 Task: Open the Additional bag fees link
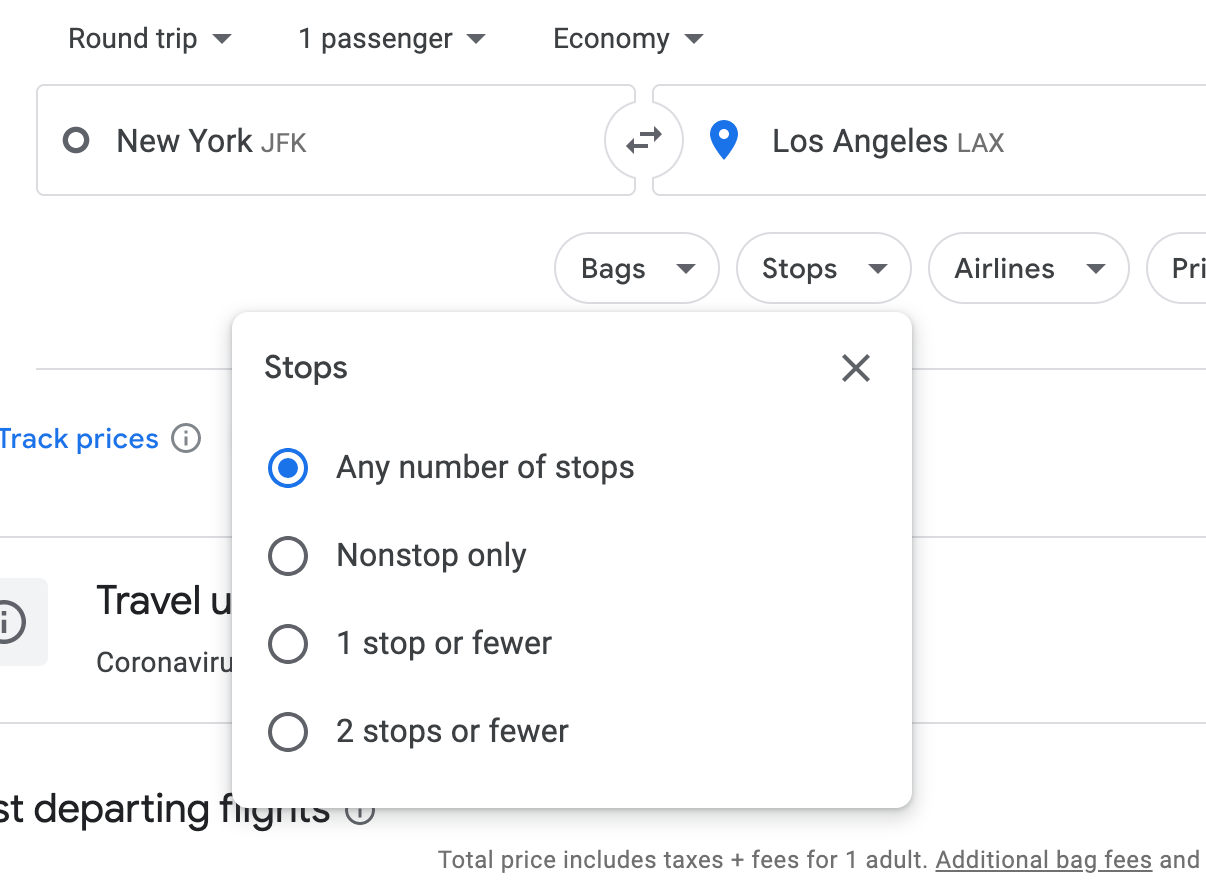coord(1044,860)
